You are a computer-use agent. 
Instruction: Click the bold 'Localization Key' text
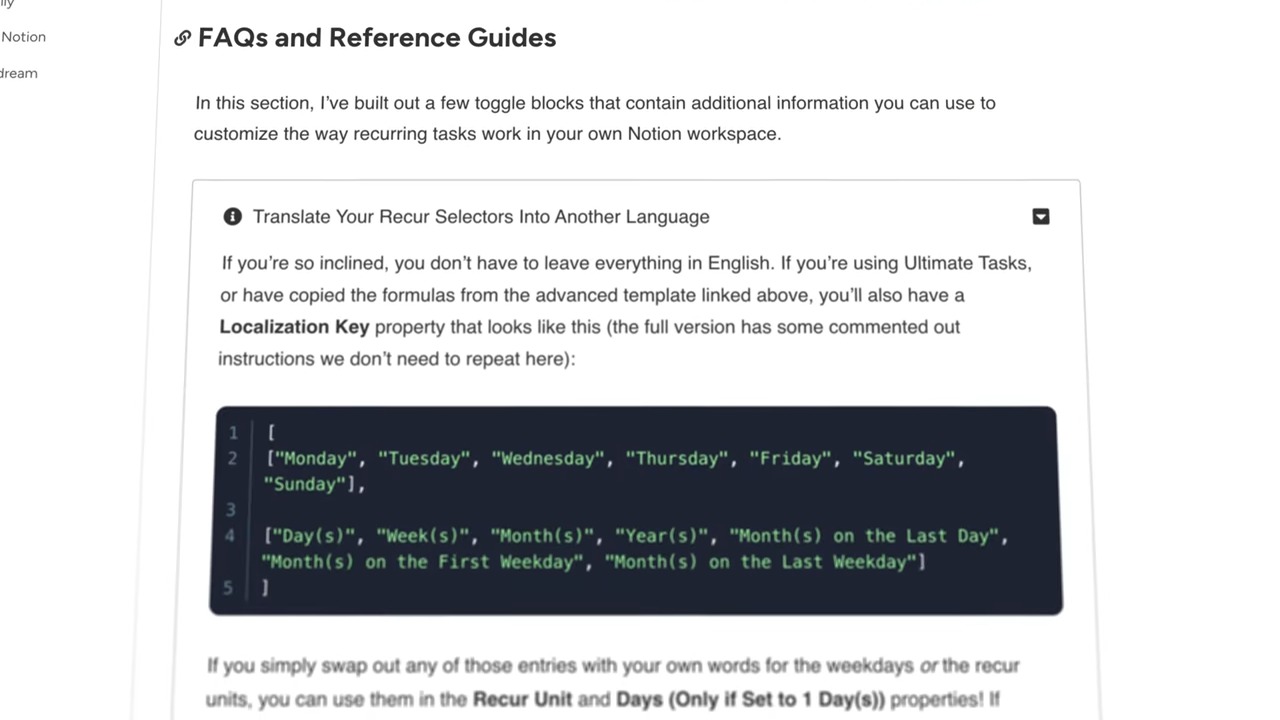point(294,327)
